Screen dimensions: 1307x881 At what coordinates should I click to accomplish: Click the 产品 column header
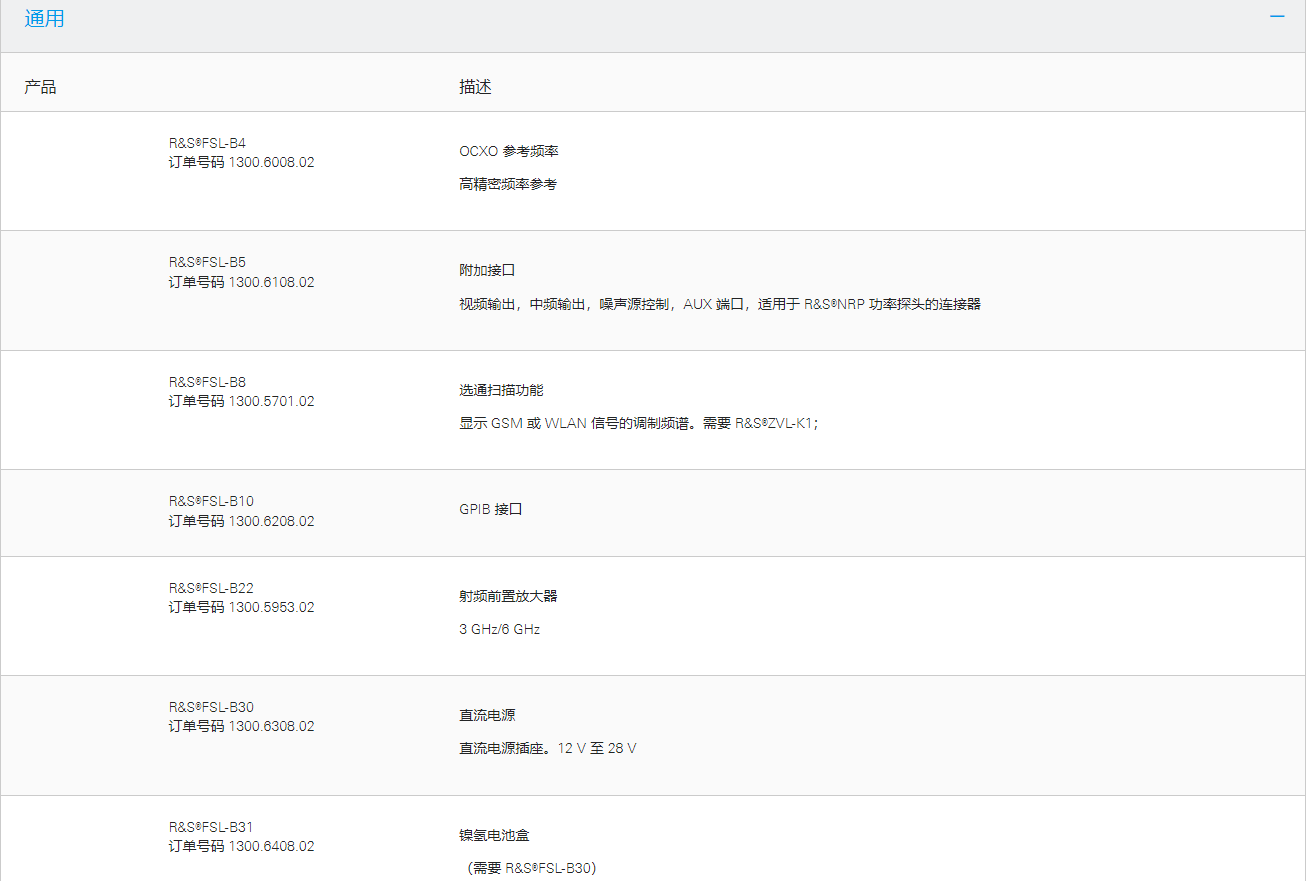(x=40, y=87)
